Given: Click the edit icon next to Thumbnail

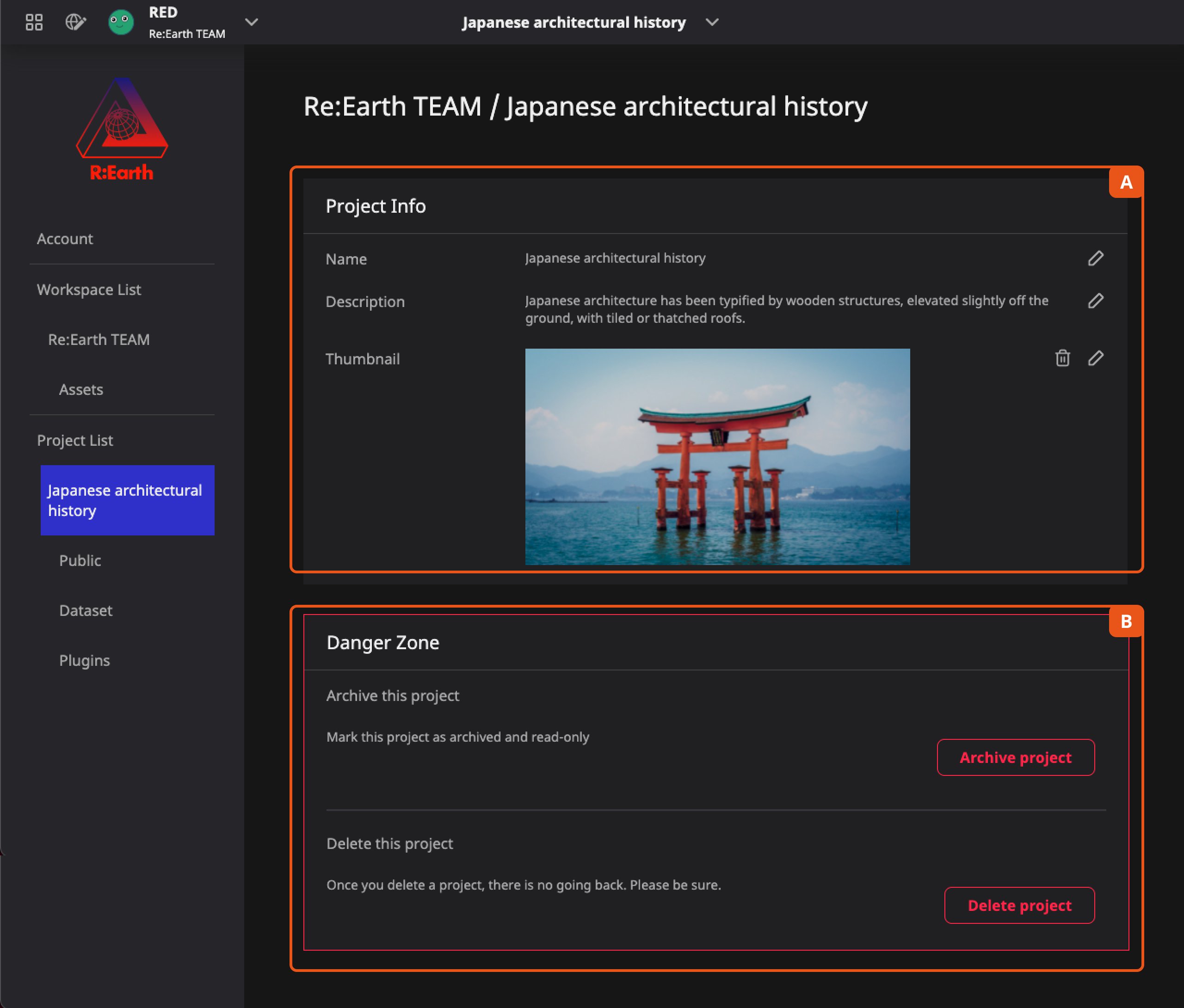Looking at the screenshot, I should tap(1097, 357).
